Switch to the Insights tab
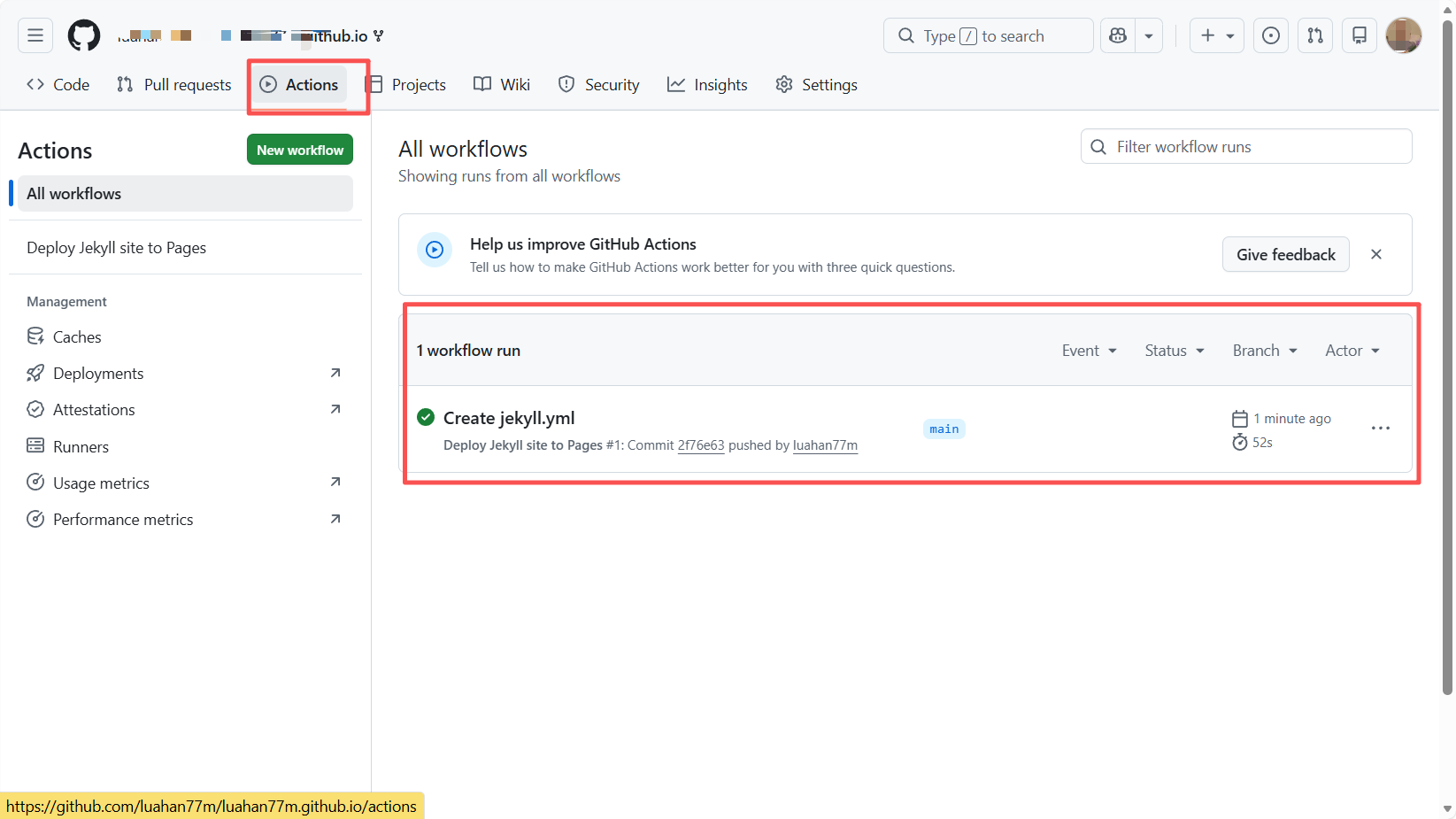 tap(707, 85)
